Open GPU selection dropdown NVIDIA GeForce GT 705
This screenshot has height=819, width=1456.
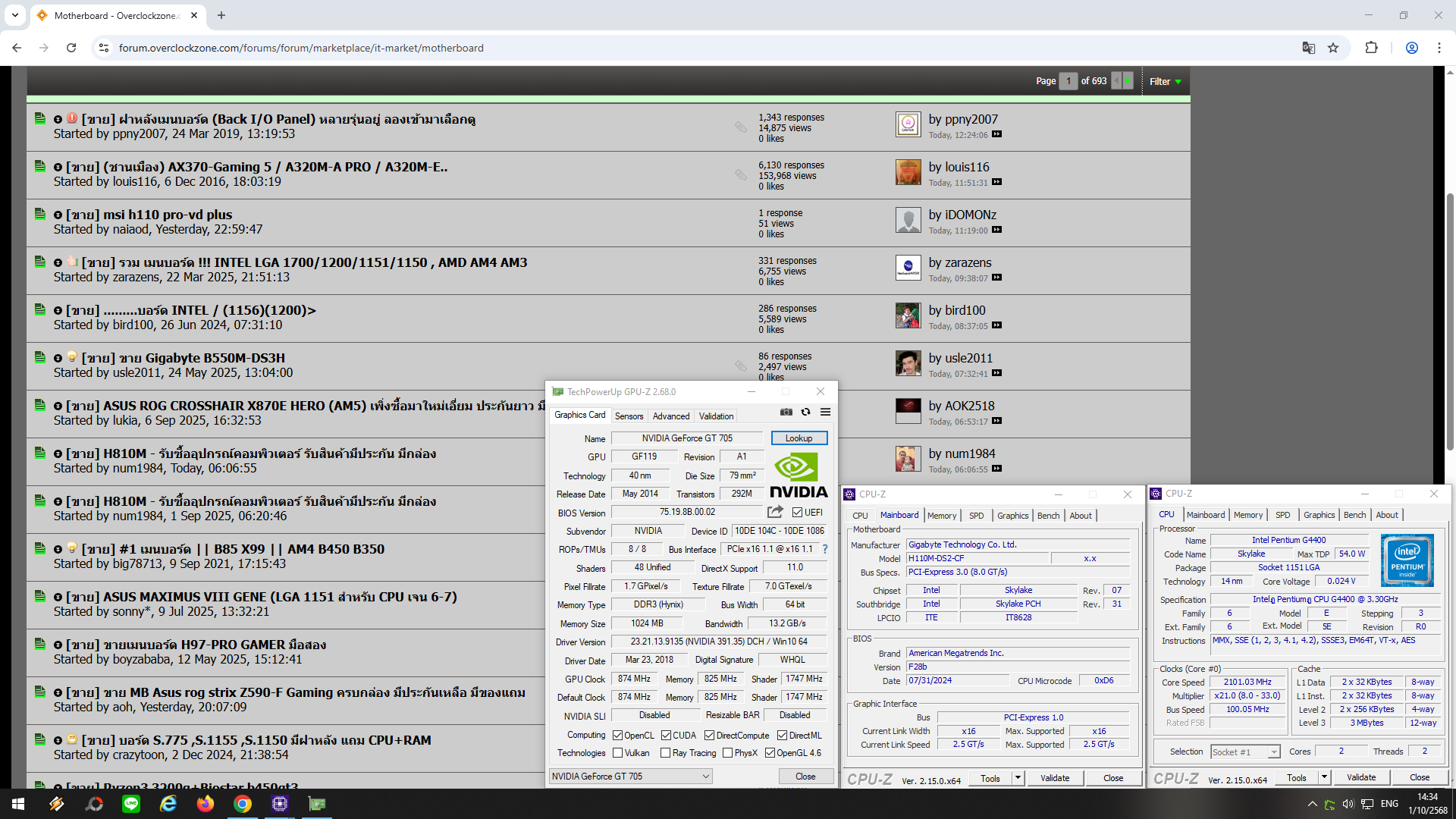[x=630, y=776]
